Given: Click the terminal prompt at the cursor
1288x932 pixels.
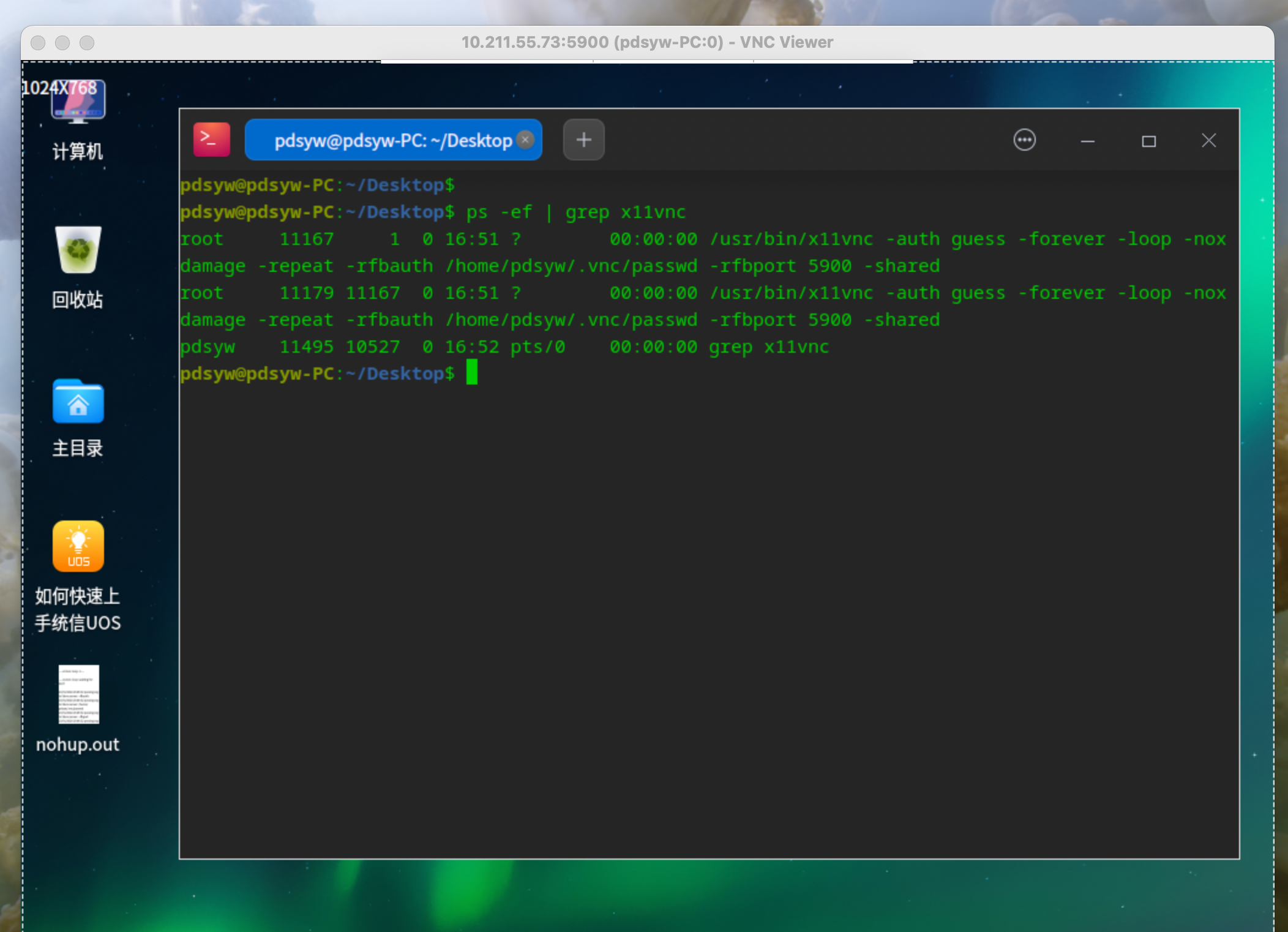Looking at the screenshot, I should pyautogui.click(x=471, y=373).
